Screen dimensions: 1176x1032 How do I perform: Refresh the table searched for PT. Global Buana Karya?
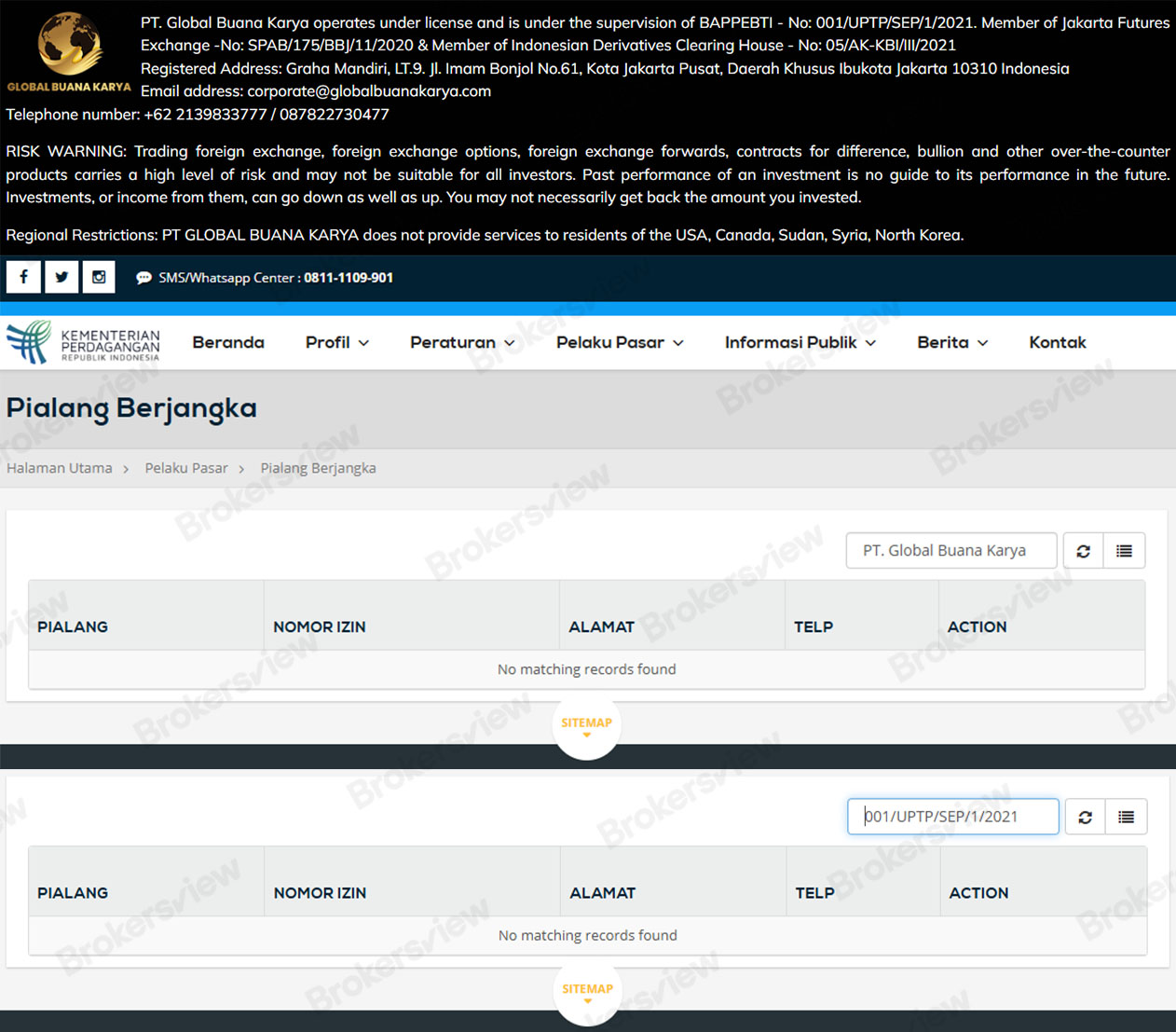[1083, 551]
